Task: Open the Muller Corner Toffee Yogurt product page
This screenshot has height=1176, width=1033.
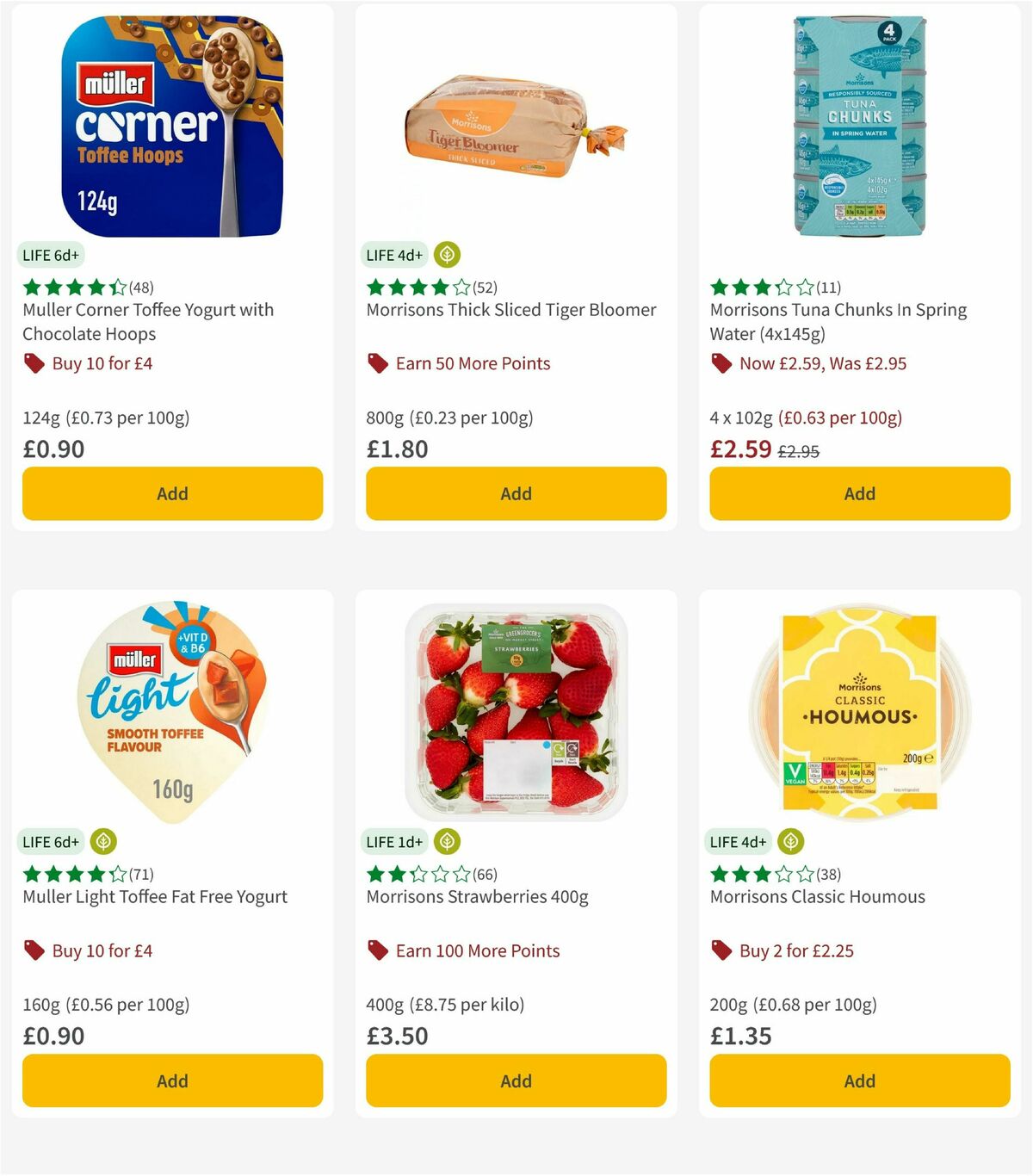Action: coord(147,322)
